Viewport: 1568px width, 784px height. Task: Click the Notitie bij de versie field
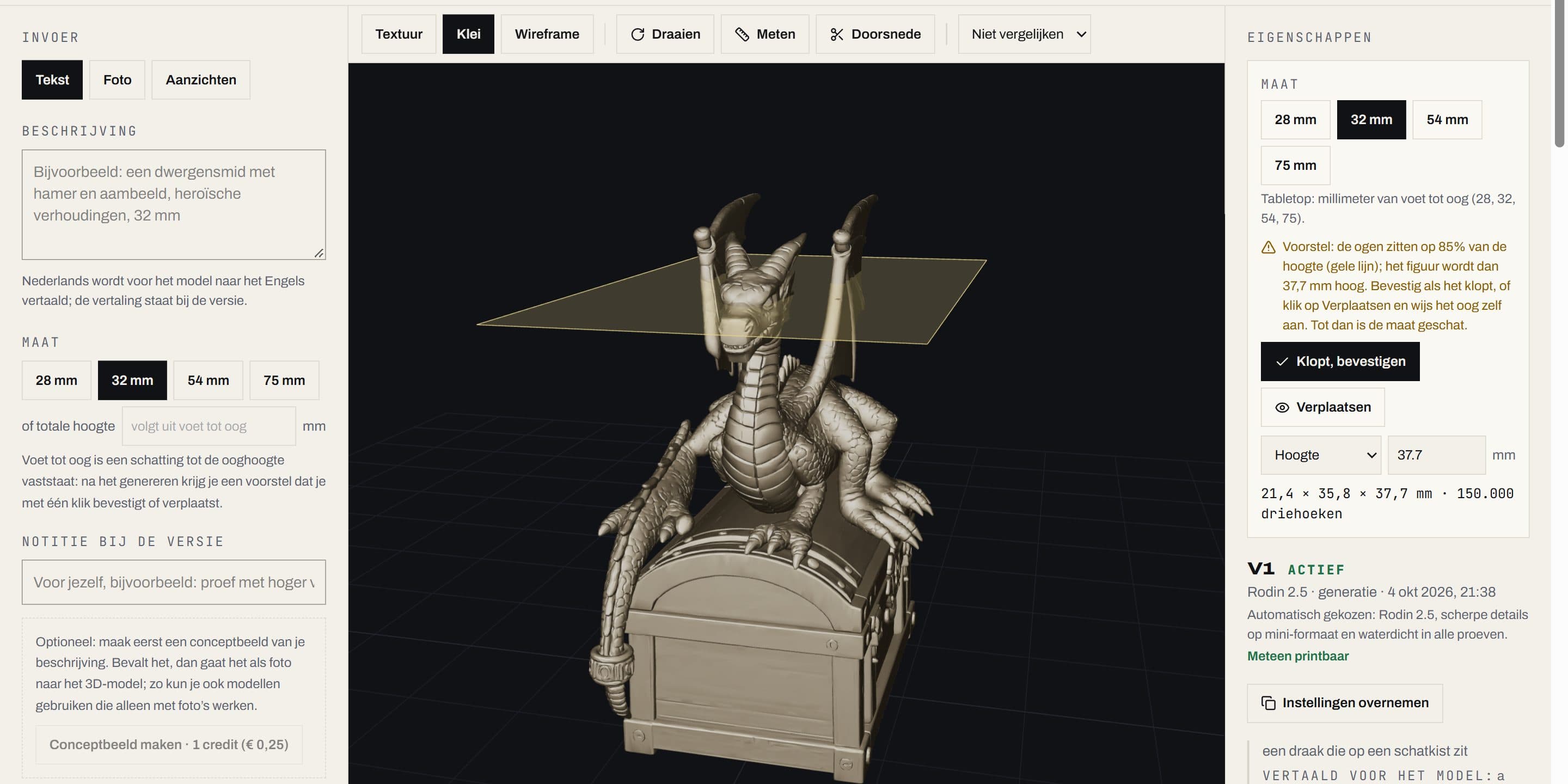pos(174,583)
